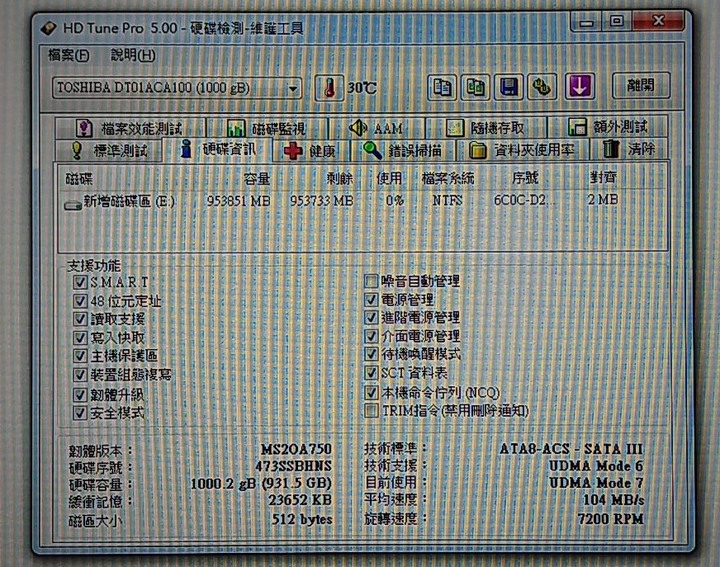720x567 pixels.
Task: Toggle the 寫入快取 checkbox
Action: (x=80, y=337)
